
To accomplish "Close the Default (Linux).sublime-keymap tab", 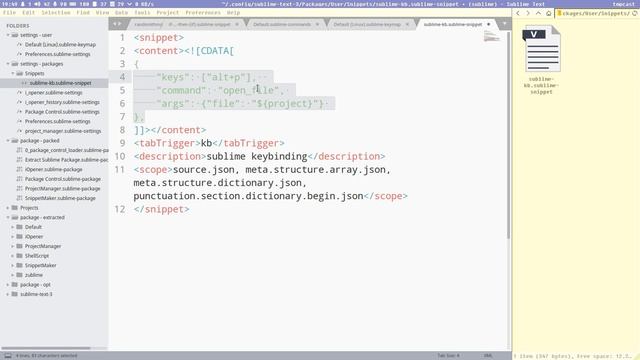I will coord(407,24).
